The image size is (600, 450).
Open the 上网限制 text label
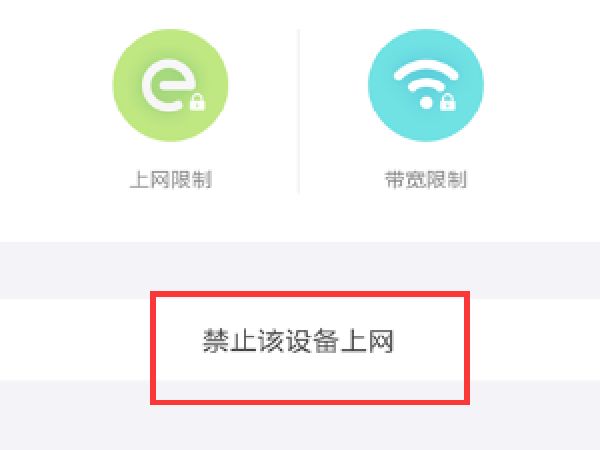[x=171, y=179]
